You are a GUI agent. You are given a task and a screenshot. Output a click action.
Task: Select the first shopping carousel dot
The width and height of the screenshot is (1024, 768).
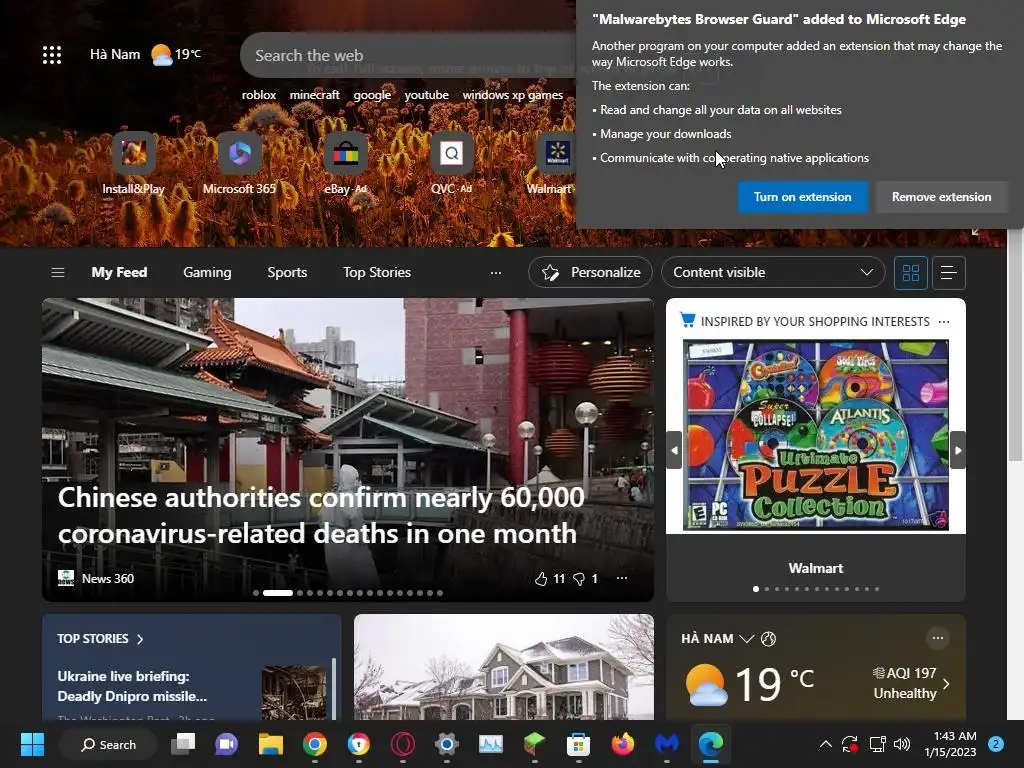click(x=756, y=589)
